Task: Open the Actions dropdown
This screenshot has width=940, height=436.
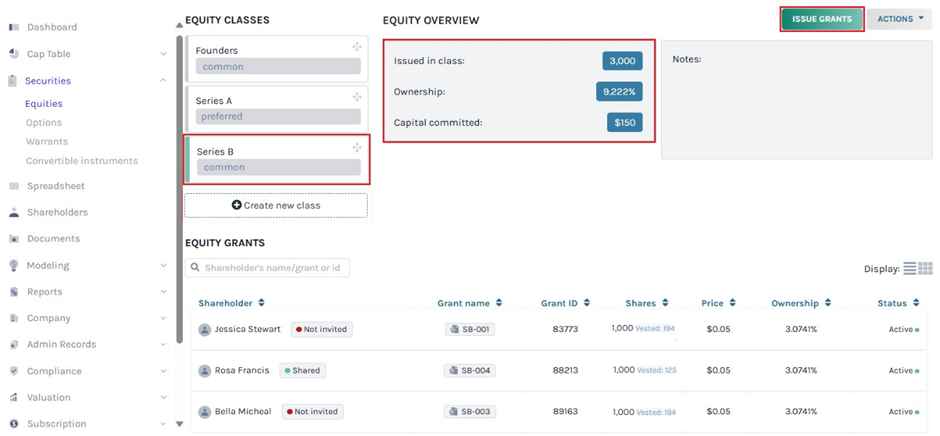Action: tap(898, 19)
